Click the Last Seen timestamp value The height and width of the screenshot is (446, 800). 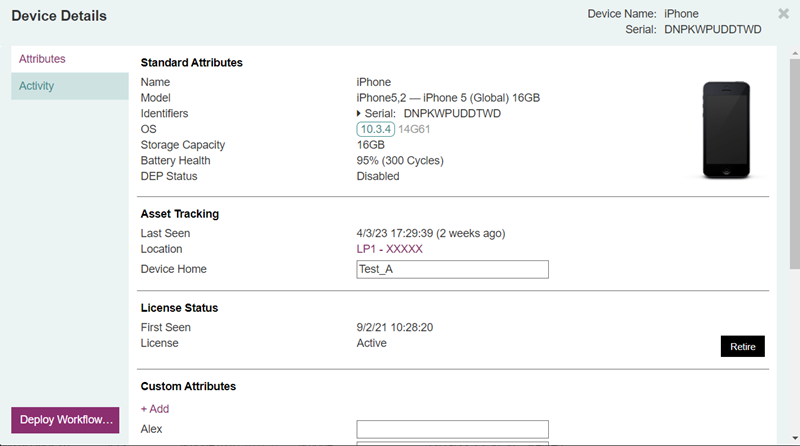[430, 233]
